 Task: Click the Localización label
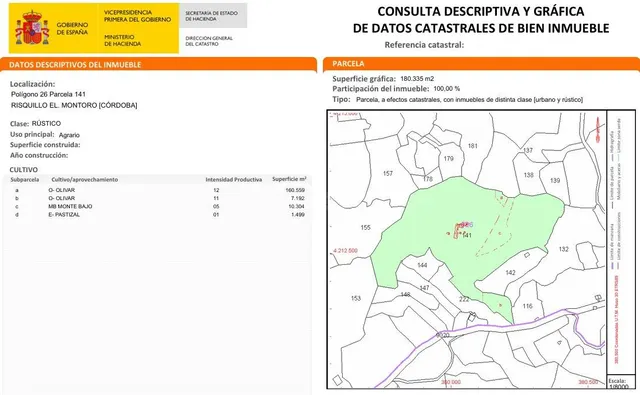(x=32, y=84)
